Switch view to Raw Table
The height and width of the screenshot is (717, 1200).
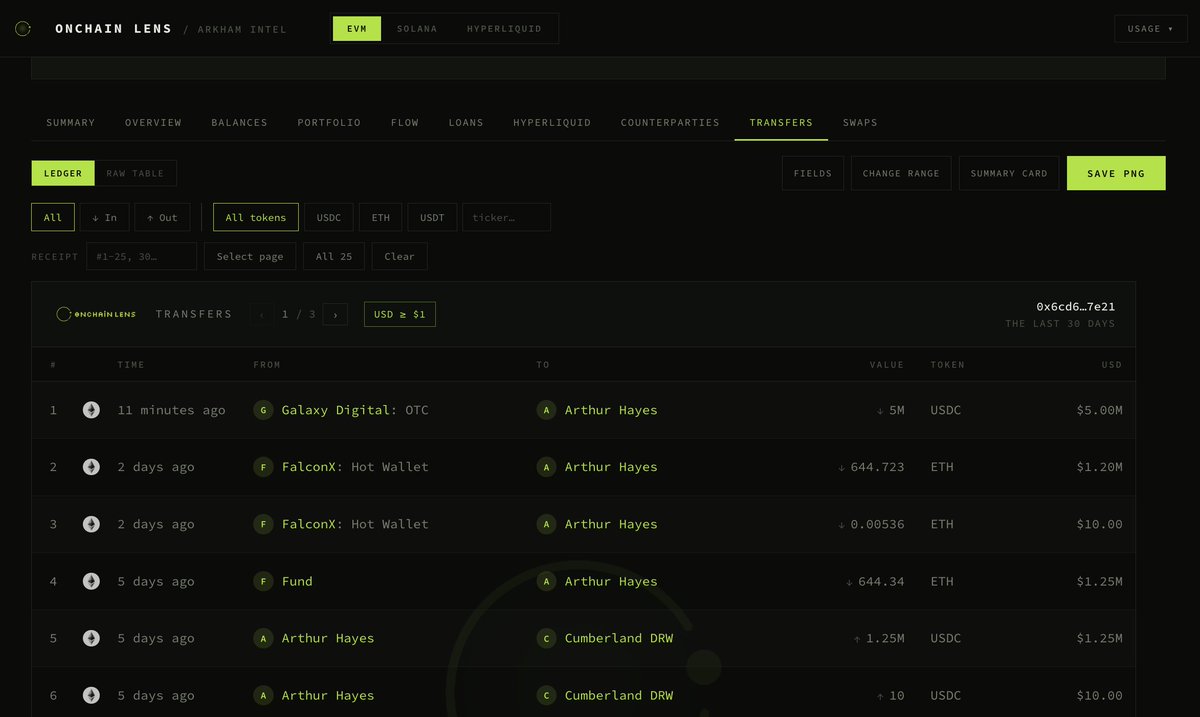pyautogui.click(x=136, y=173)
